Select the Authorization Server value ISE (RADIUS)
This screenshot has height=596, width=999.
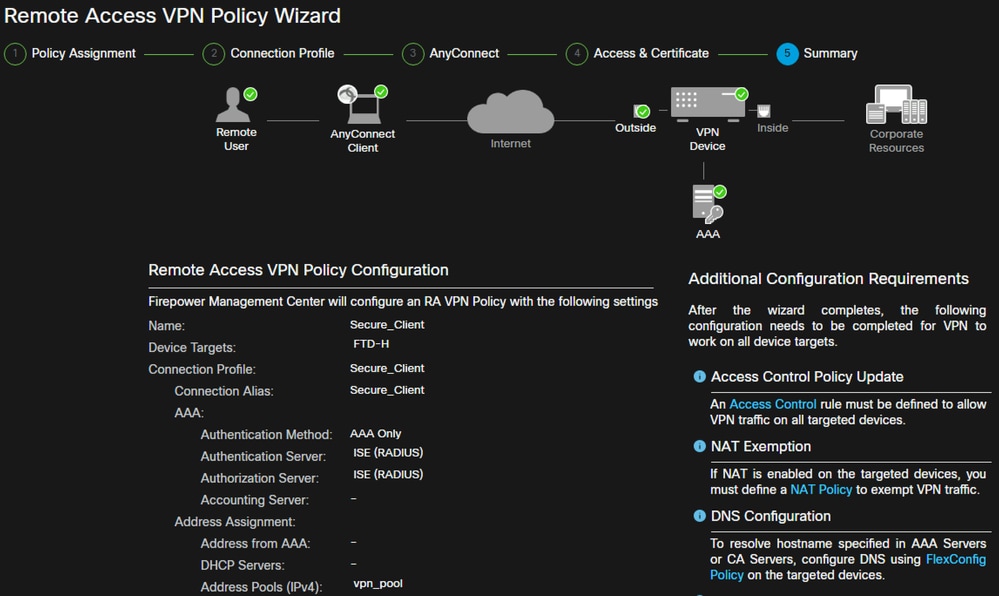388,474
